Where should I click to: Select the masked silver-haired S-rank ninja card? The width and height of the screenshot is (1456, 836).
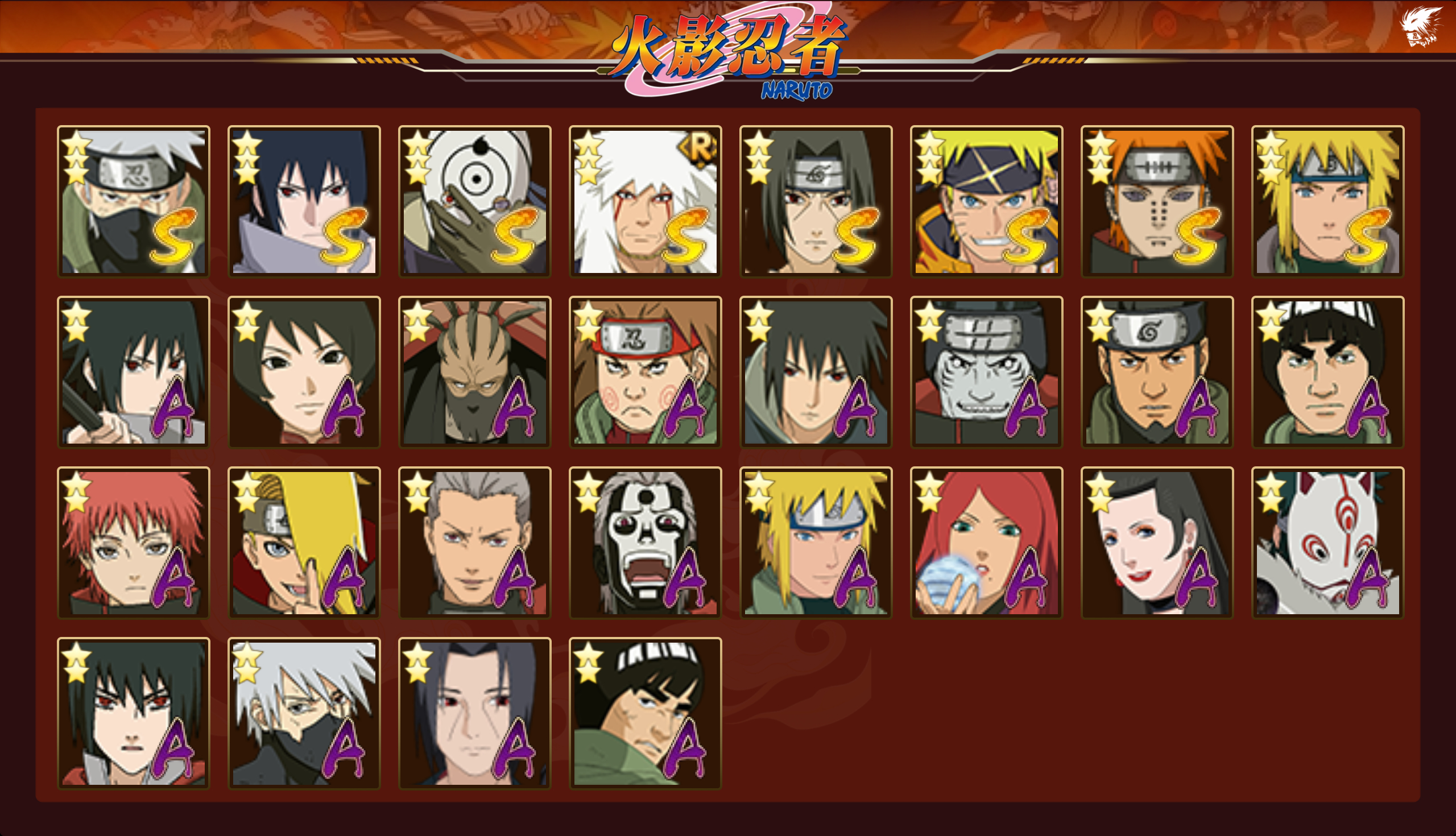click(x=133, y=201)
